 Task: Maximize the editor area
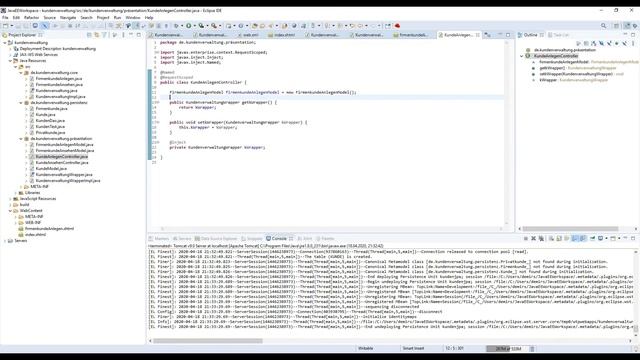coord(508,35)
